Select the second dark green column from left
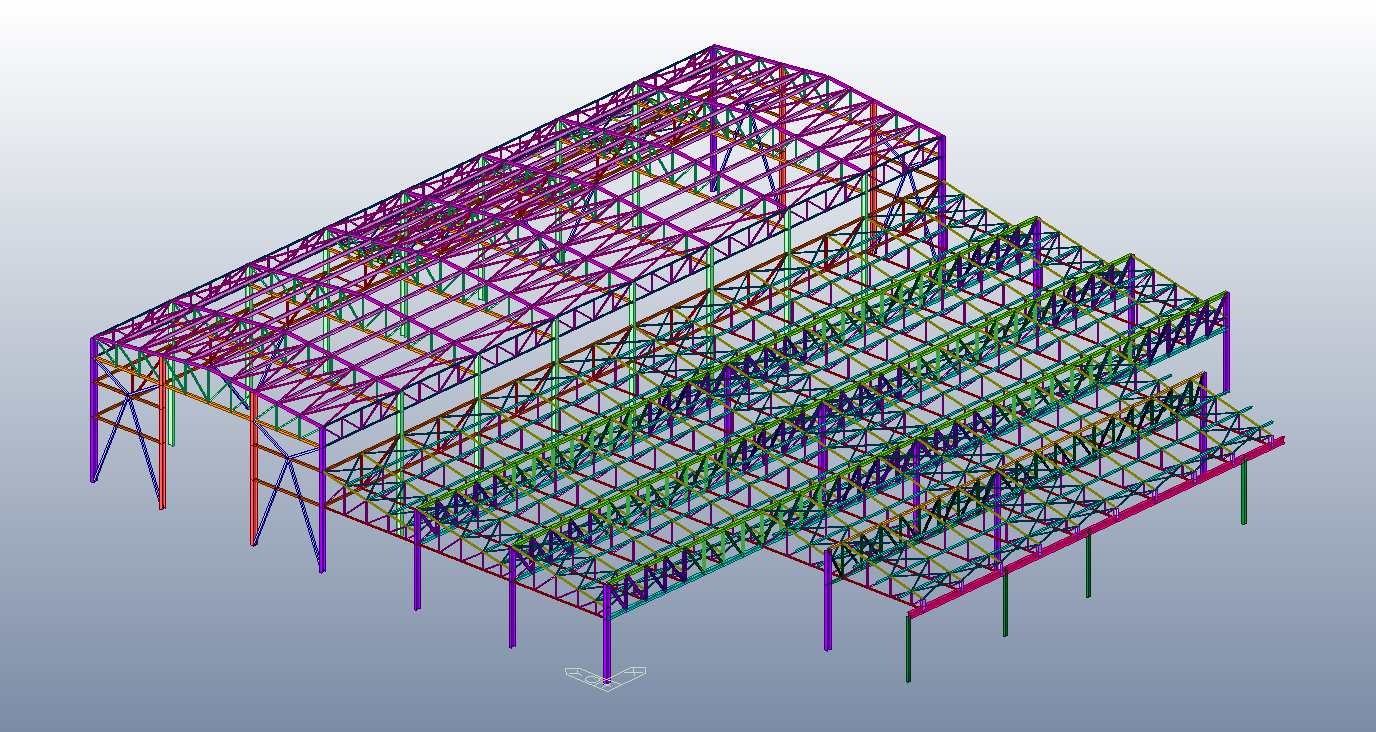Screen dimensions: 1376x732 1005,605
